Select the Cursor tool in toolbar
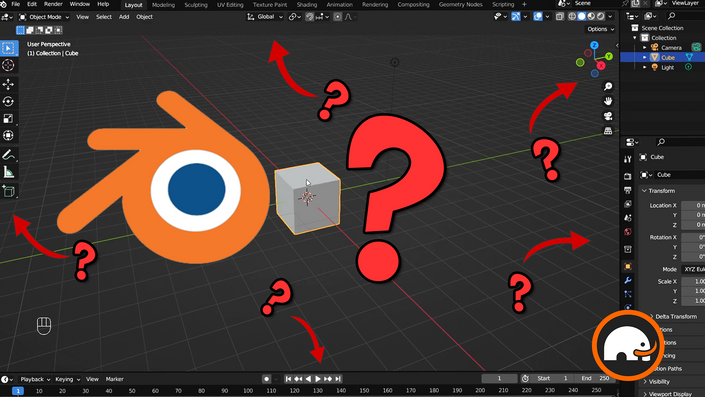Viewport: 705px width, 397px height. (x=8, y=65)
